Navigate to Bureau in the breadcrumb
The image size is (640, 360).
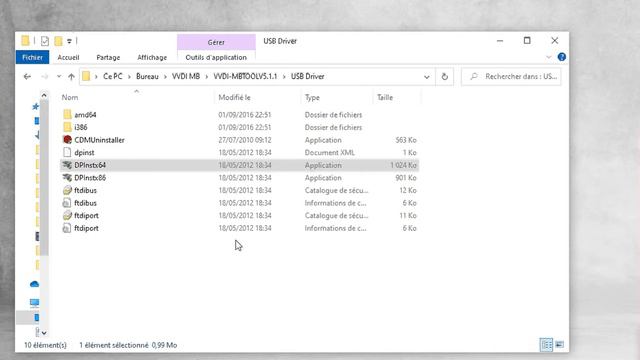[147, 77]
